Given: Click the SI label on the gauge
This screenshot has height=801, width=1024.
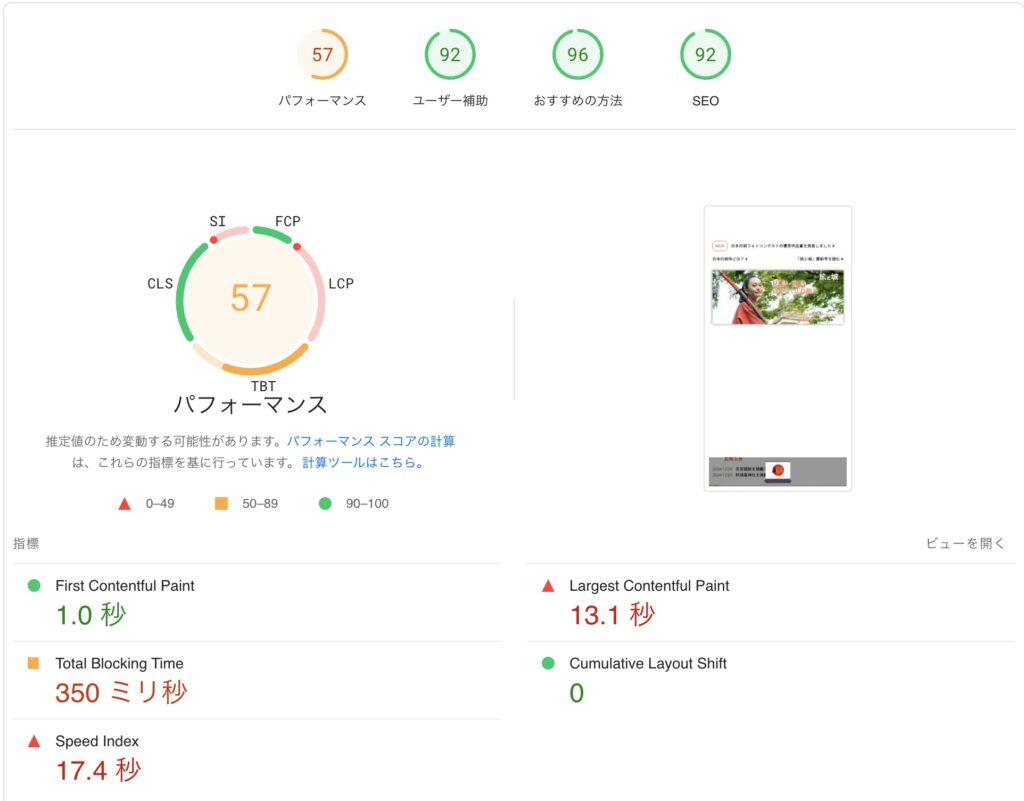Looking at the screenshot, I should coord(217,221).
